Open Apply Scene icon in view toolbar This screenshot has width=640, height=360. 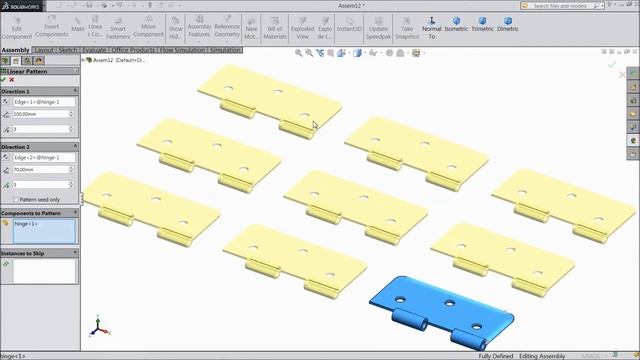[400, 53]
